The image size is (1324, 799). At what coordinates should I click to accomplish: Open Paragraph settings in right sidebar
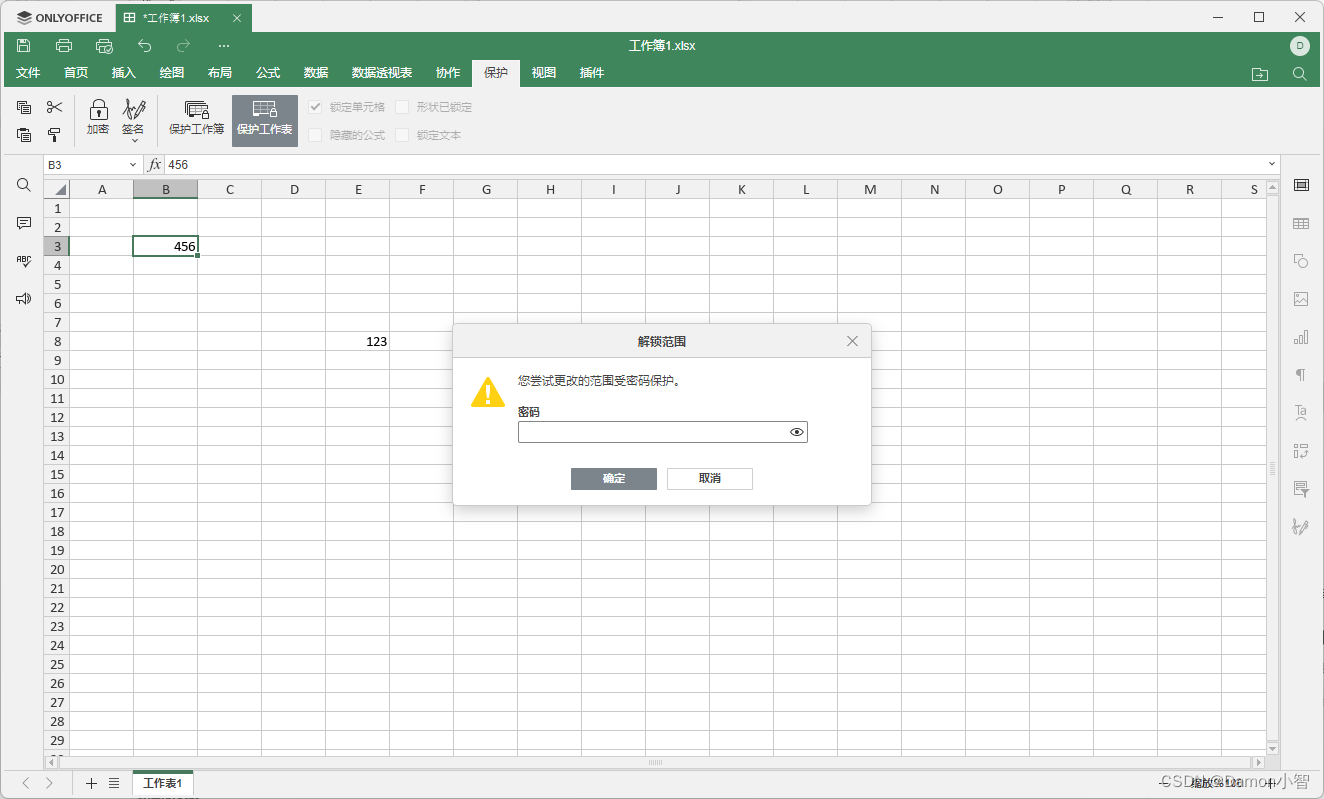coord(1301,375)
